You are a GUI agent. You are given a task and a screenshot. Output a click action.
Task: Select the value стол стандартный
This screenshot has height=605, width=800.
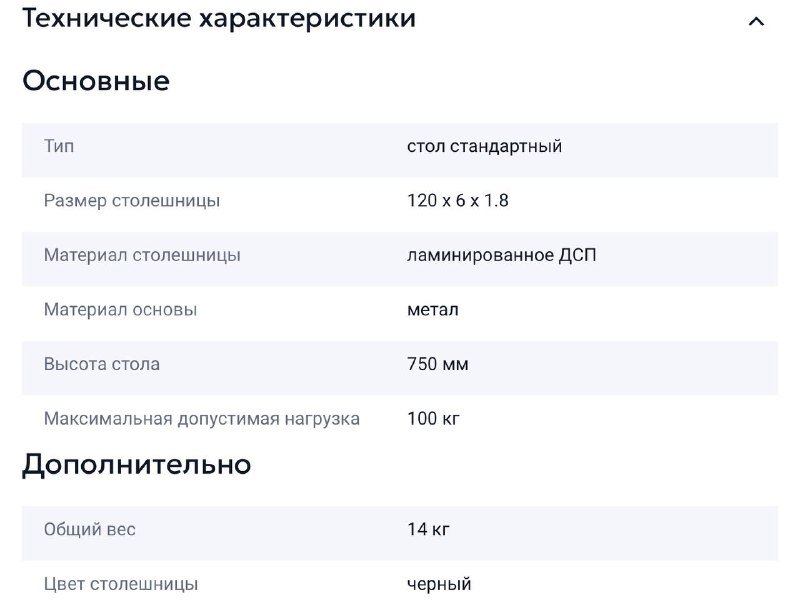(x=485, y=146)
